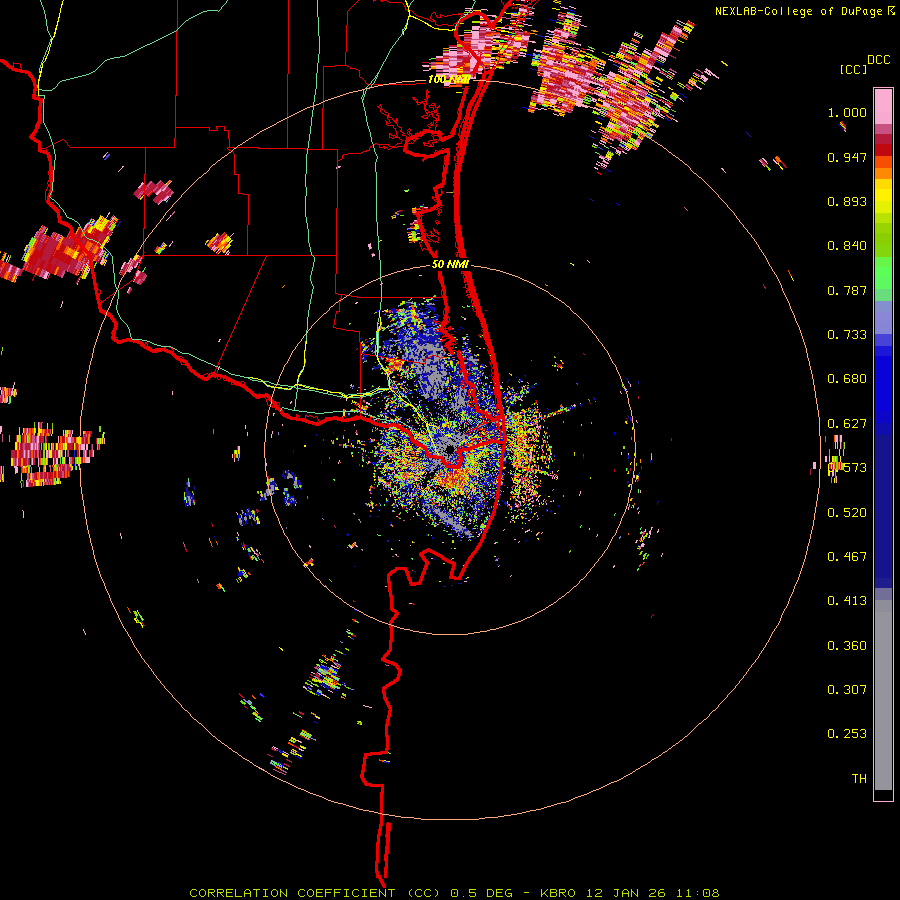The image size is (900, 900).
Task: Select the 0.680 scale value
Action: [847, 379]
